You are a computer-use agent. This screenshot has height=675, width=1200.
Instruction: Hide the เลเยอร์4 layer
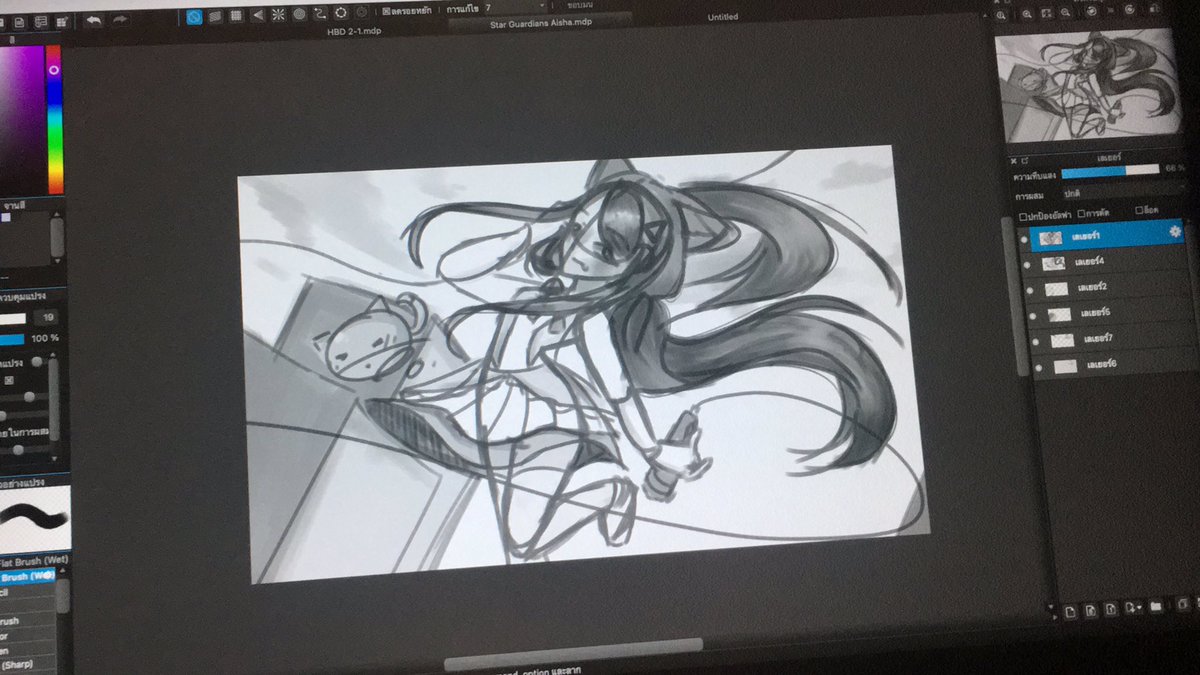click(x=1027, y=265)
